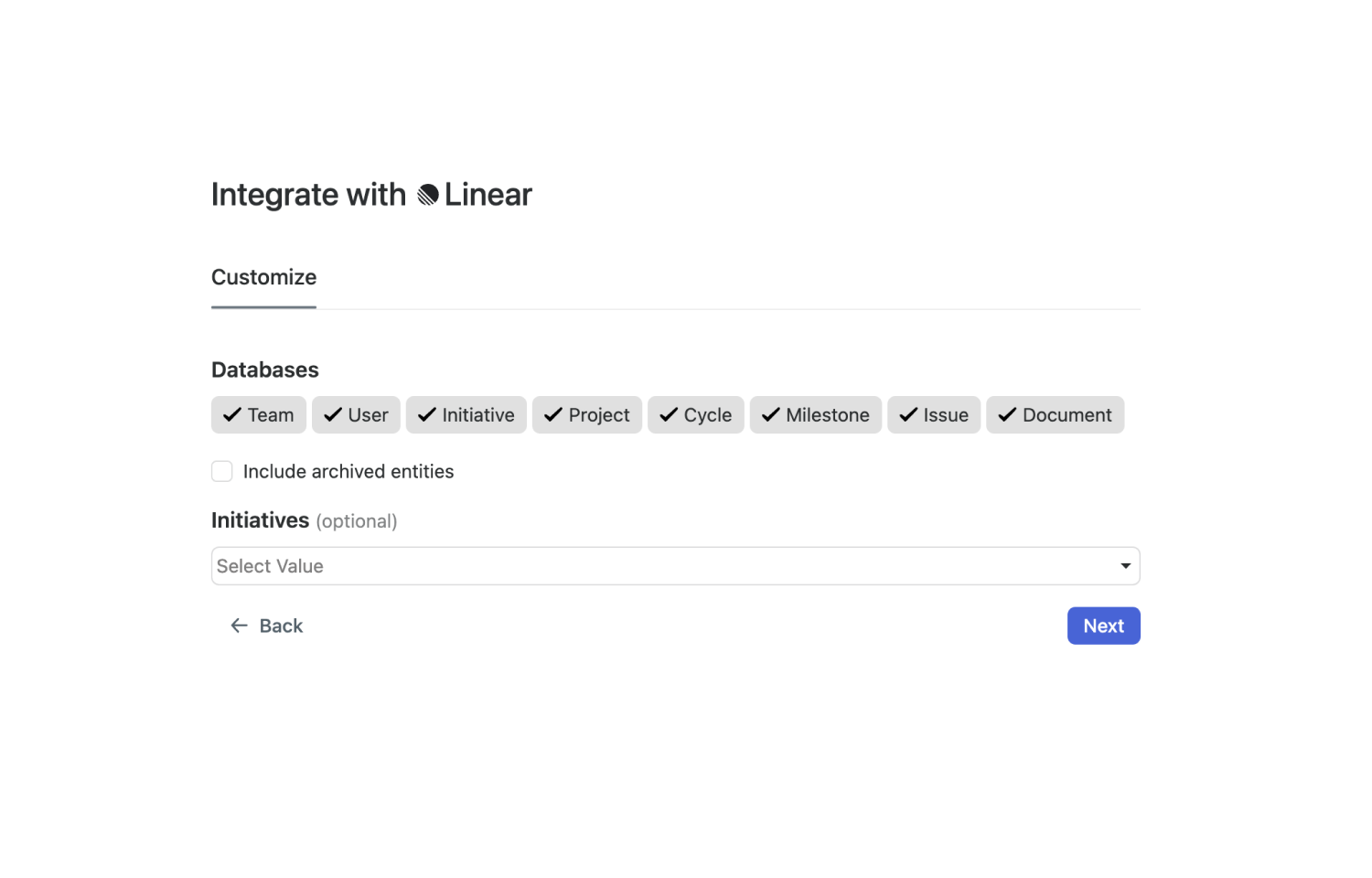Image resolution: width=1372 pixels, height=878 pixels.
Task: Click the checkmark icon beside Project
Action: click(x=553, y=415)
